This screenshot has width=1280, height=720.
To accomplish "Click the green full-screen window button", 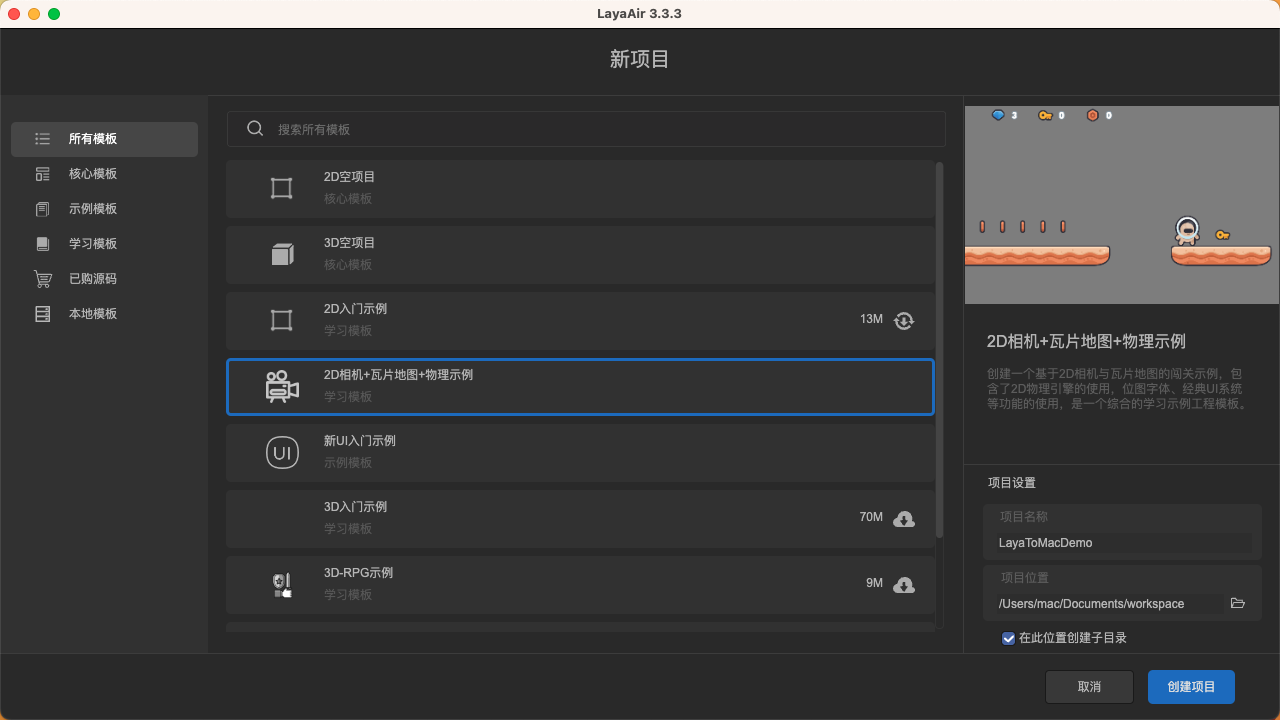I will click(x=54, y=14).
